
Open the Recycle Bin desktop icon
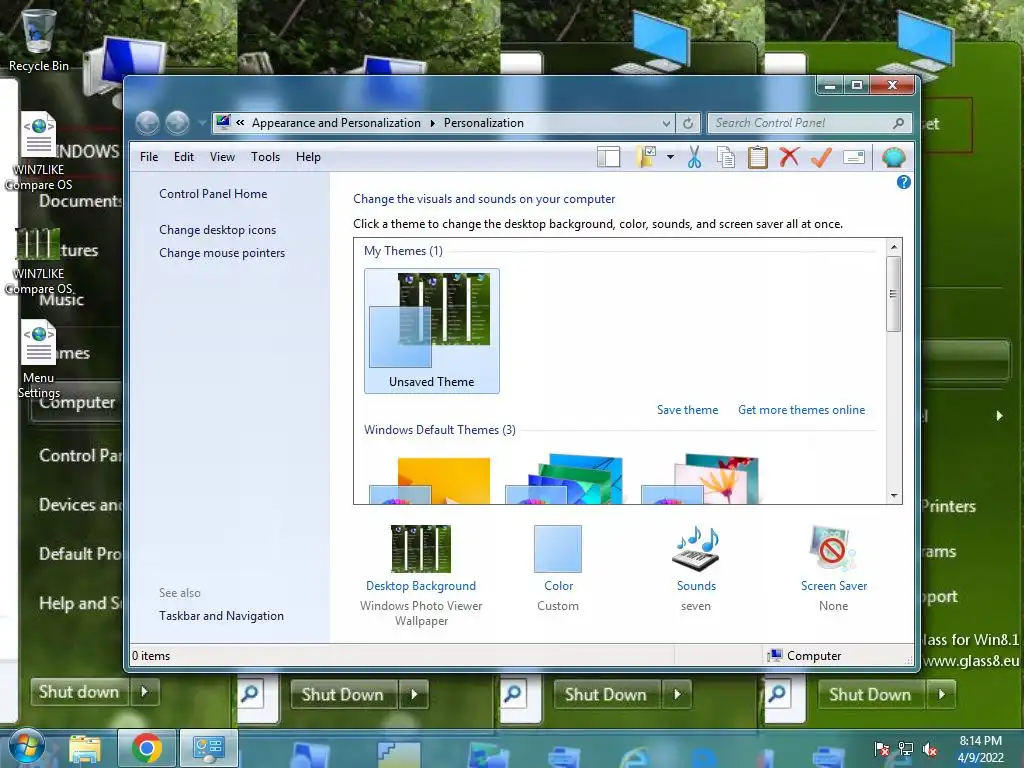tap(39, 39)
